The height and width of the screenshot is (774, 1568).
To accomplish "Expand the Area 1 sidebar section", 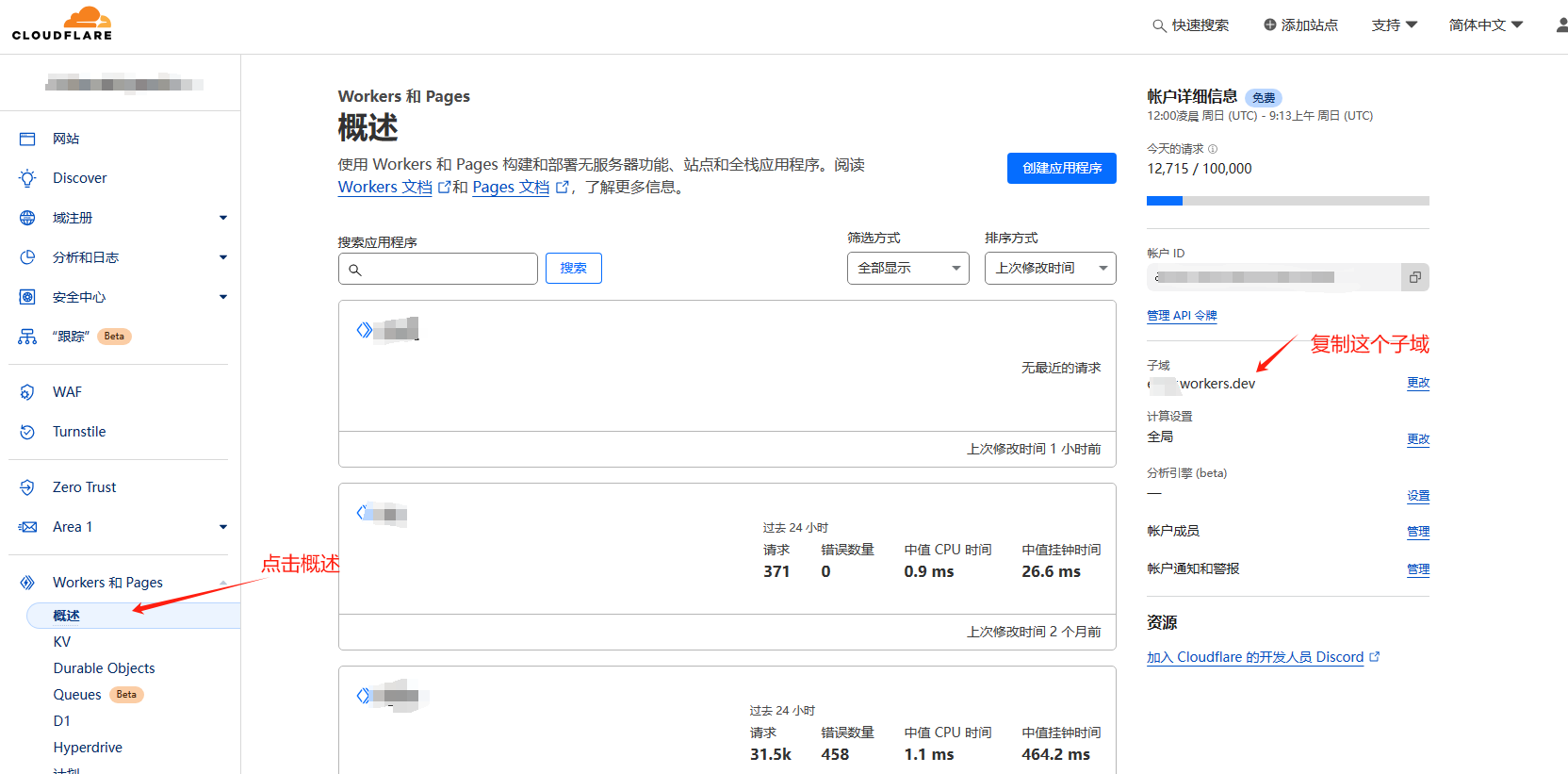I will (x=223, y=527).
